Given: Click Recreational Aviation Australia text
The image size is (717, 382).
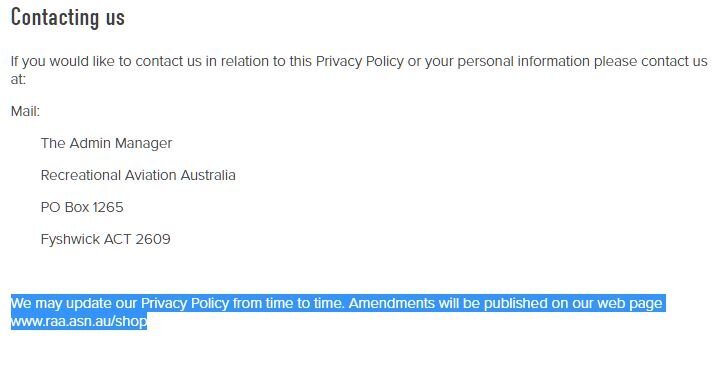Looking at the screenshot, I should [138, 175].
